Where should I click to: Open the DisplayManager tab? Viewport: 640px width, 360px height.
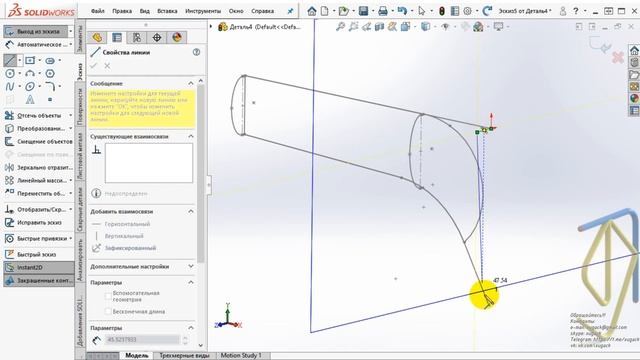pos(177,38)
